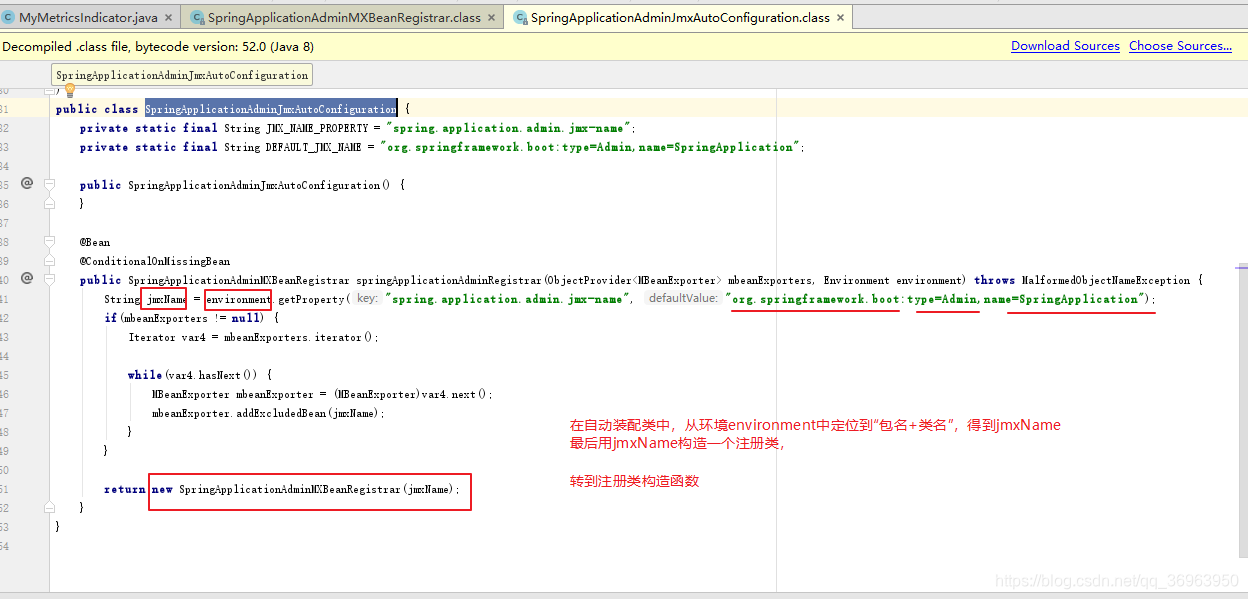Select the SpringApplicationAdminJmxAutoConfiguration.class tab
Screen dimensions: 1248x599
coord(680,18)
